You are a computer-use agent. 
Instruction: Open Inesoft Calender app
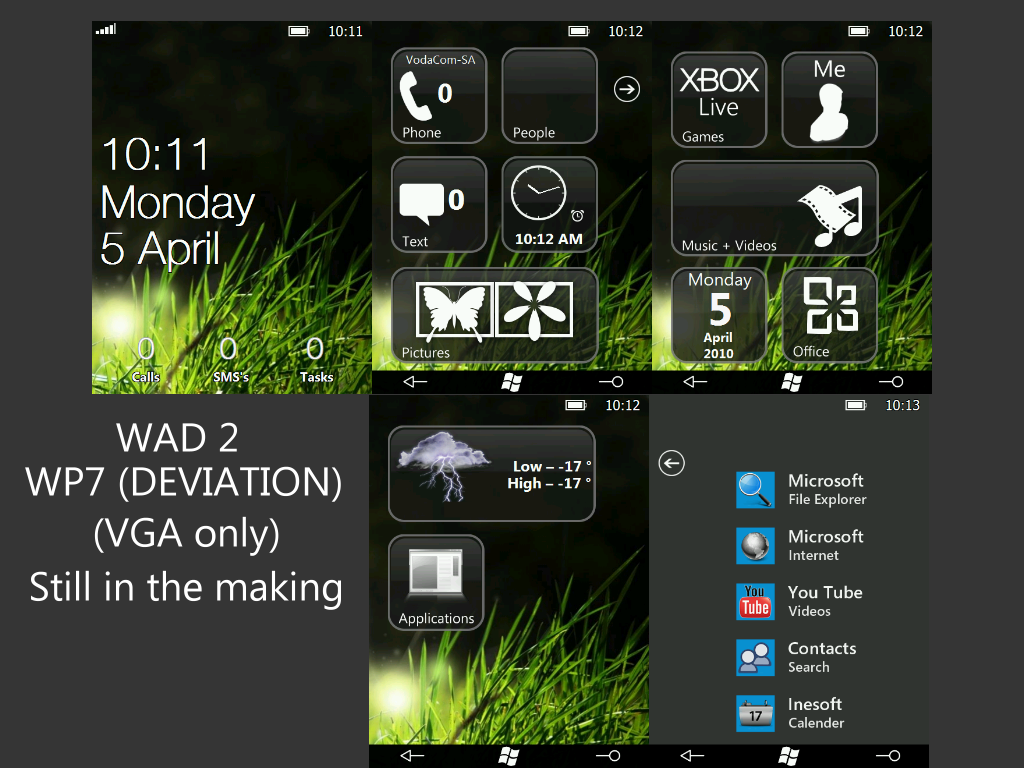tap(790, 713)
